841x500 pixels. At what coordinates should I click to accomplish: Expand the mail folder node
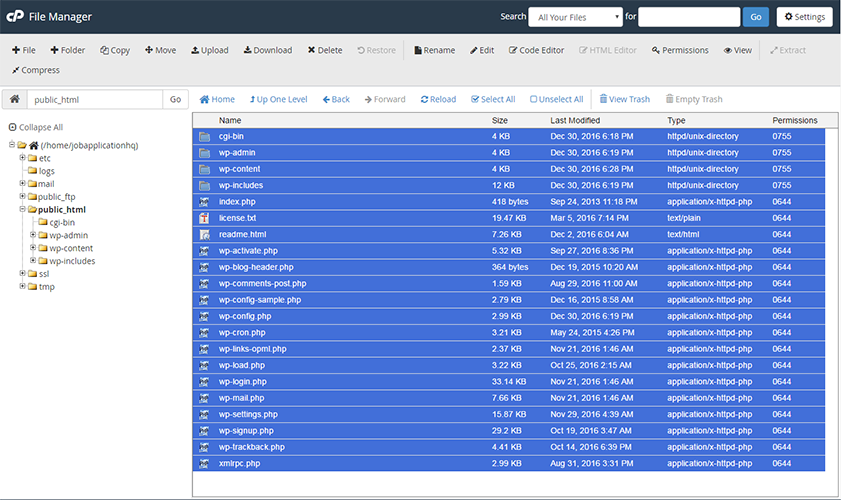(23, 183)
